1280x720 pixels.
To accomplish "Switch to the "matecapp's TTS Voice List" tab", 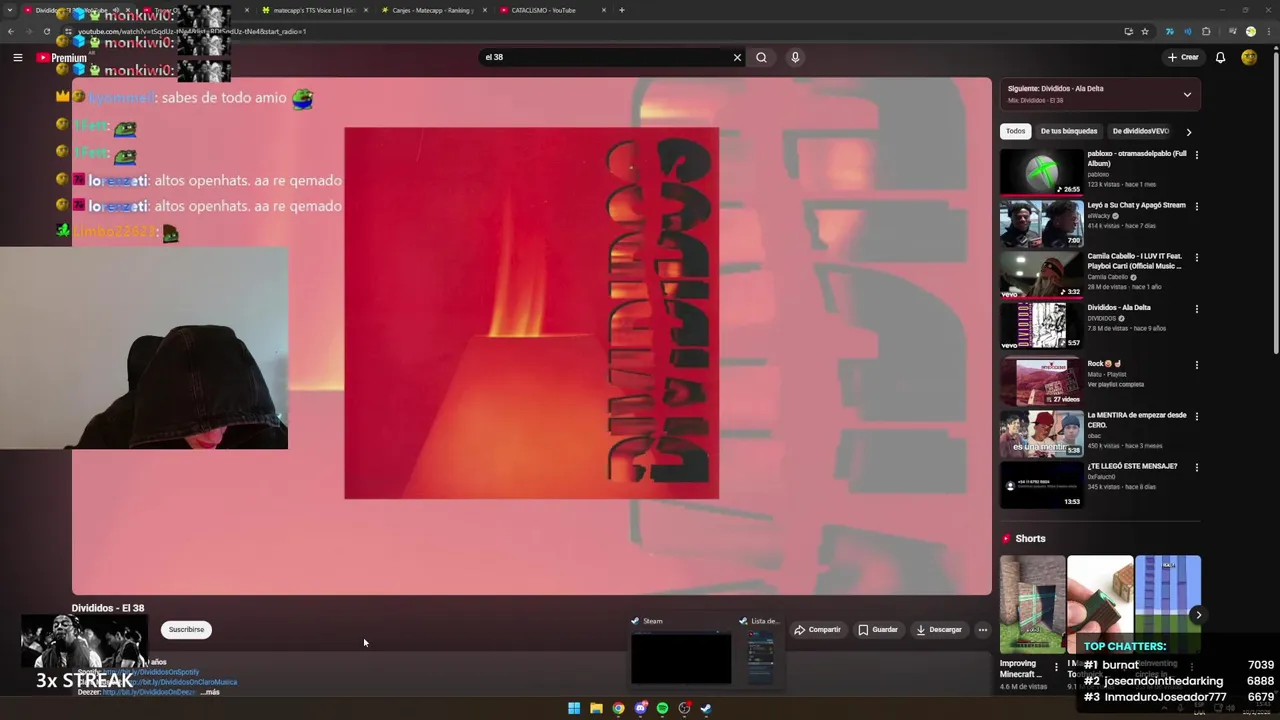I will (x=315, y=10).
